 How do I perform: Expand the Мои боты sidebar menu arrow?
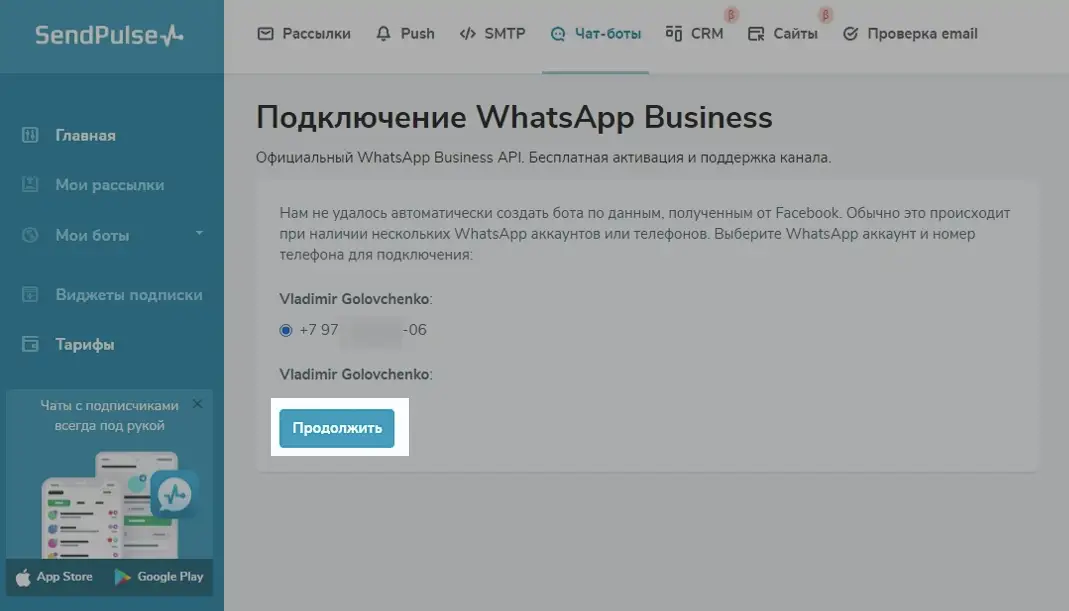(199, 233)
